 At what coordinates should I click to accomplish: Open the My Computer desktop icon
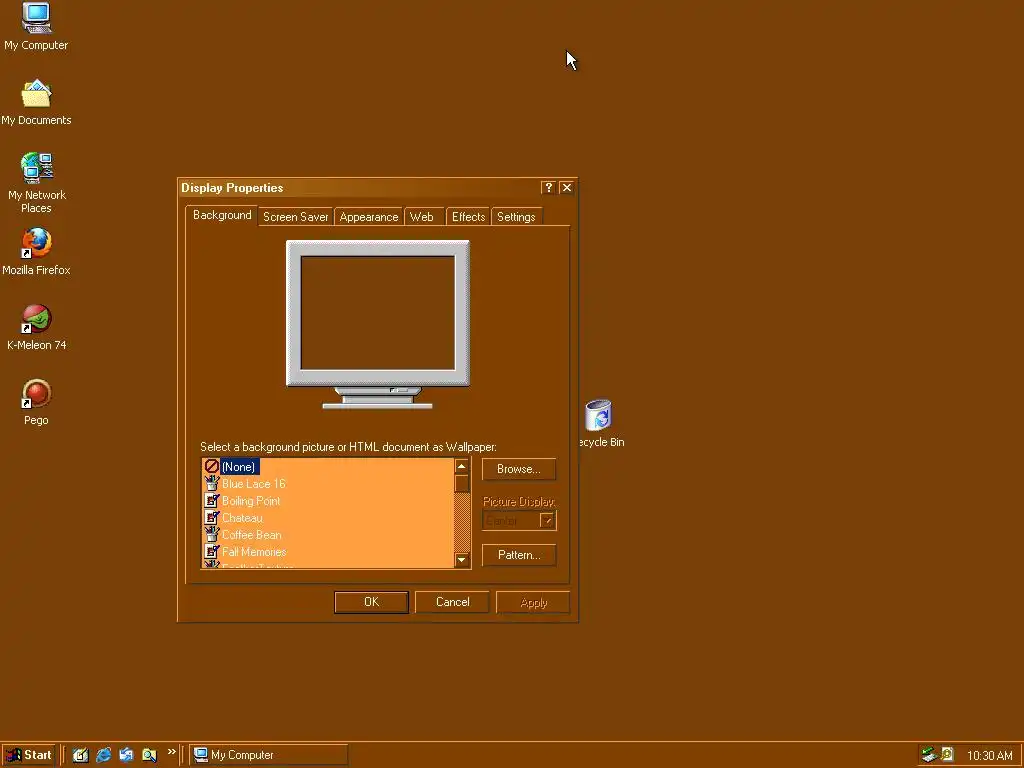coord(36,26)
